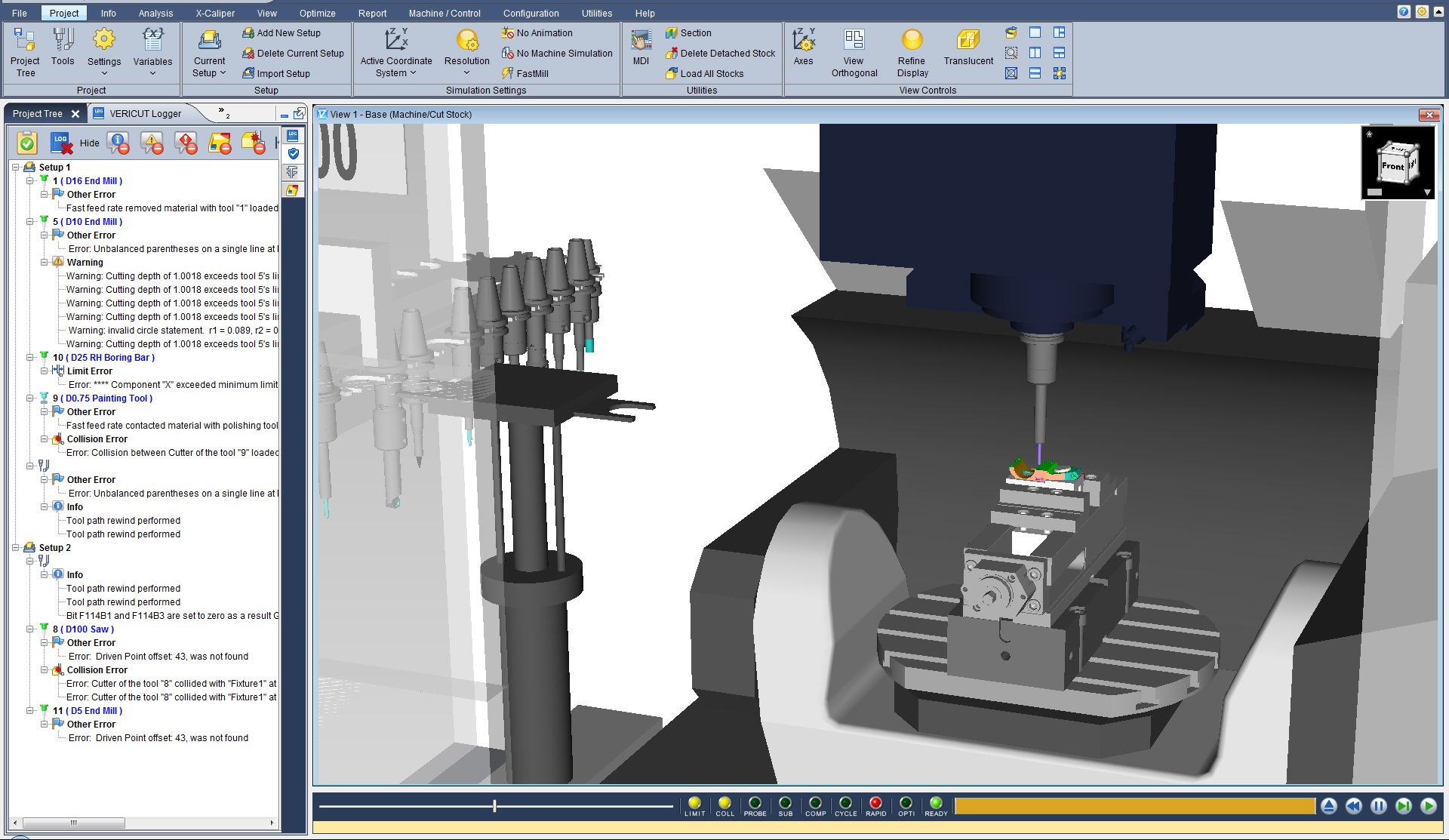Image resolution: width=1449 pixels, height=840 pixels.
Task: Open the X-Caliper menu
Action: pyautogui.click(x=214, y=13)
